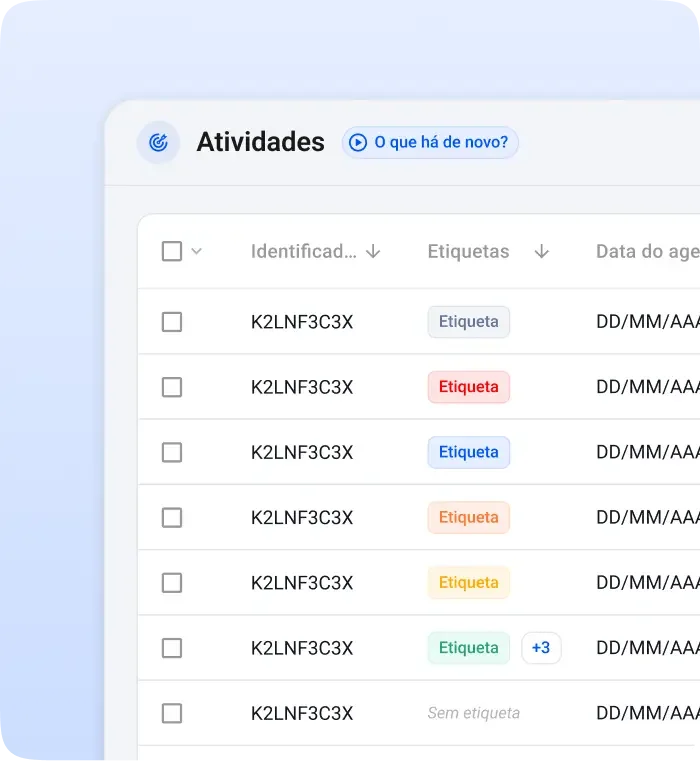Expand the chevron beside the select-all checkbox
This screenshot has width=700, height=761.
click(x=197, y=251)
